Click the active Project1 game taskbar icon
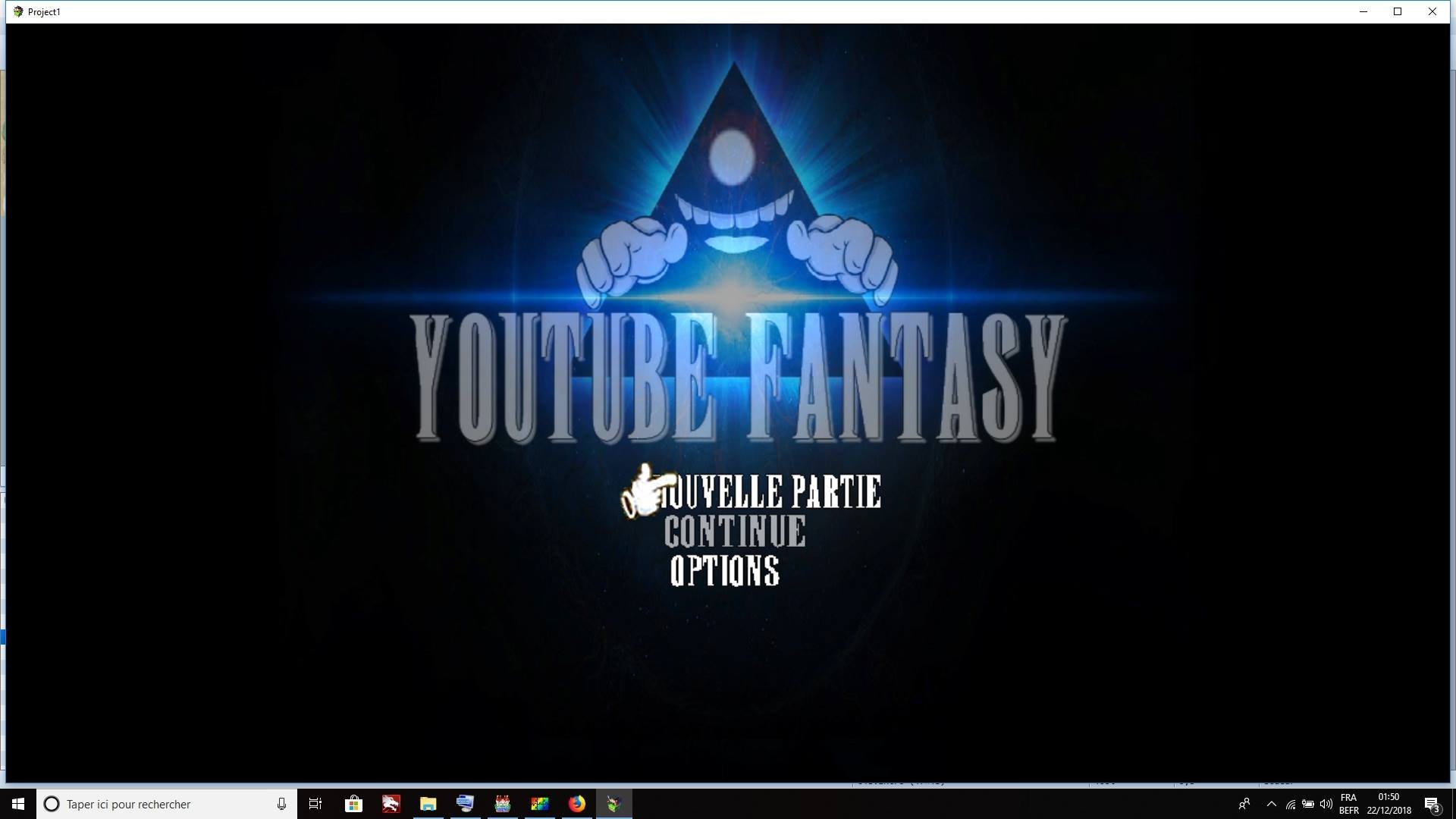This screenshot has height=819, width=1456. [x=613, y=804]
